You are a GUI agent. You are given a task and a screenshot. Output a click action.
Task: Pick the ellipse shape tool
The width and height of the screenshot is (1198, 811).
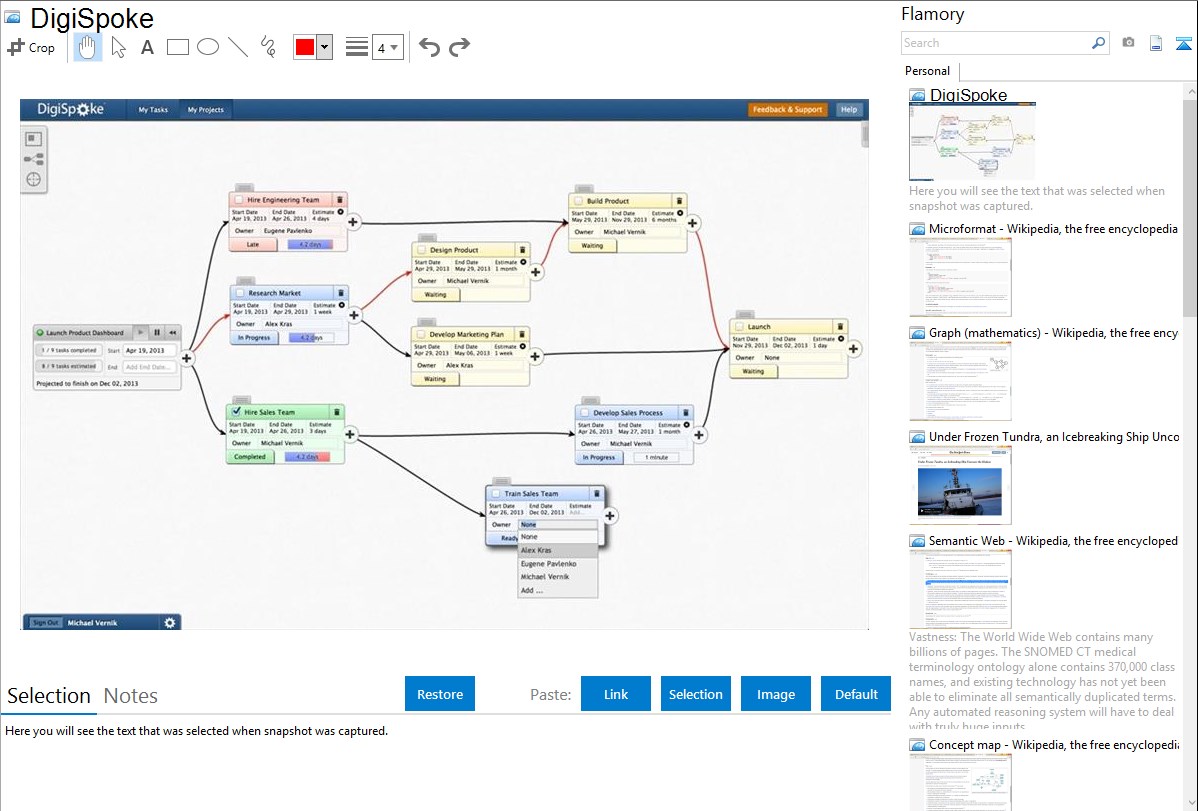[208, 47]
